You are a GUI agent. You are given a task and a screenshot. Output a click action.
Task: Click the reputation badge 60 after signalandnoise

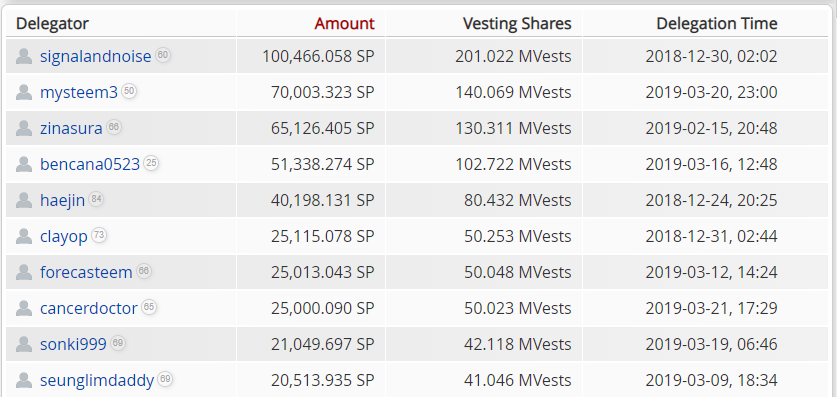[x=163, y=55]
